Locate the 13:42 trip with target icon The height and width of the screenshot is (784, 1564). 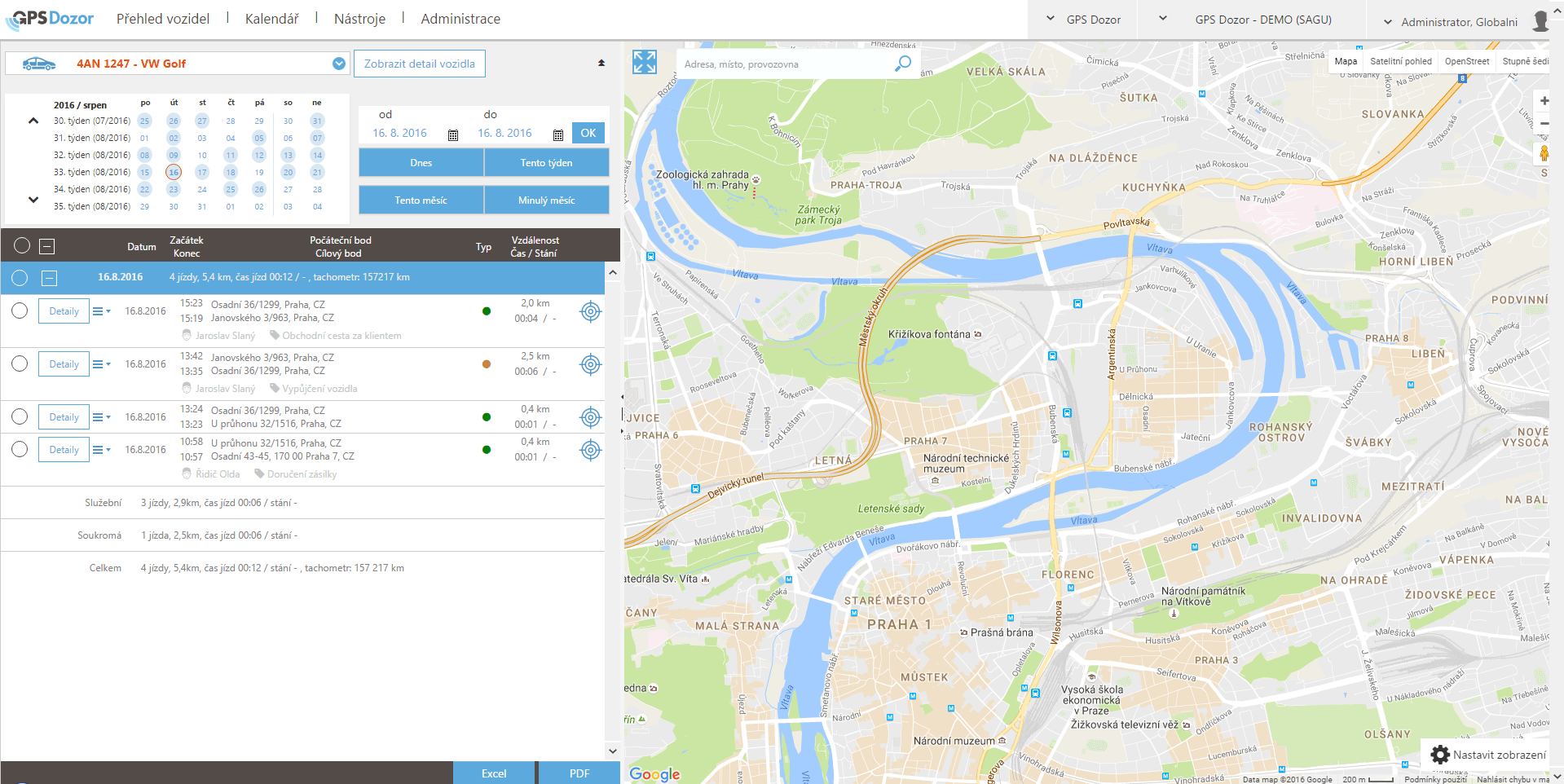590,364
